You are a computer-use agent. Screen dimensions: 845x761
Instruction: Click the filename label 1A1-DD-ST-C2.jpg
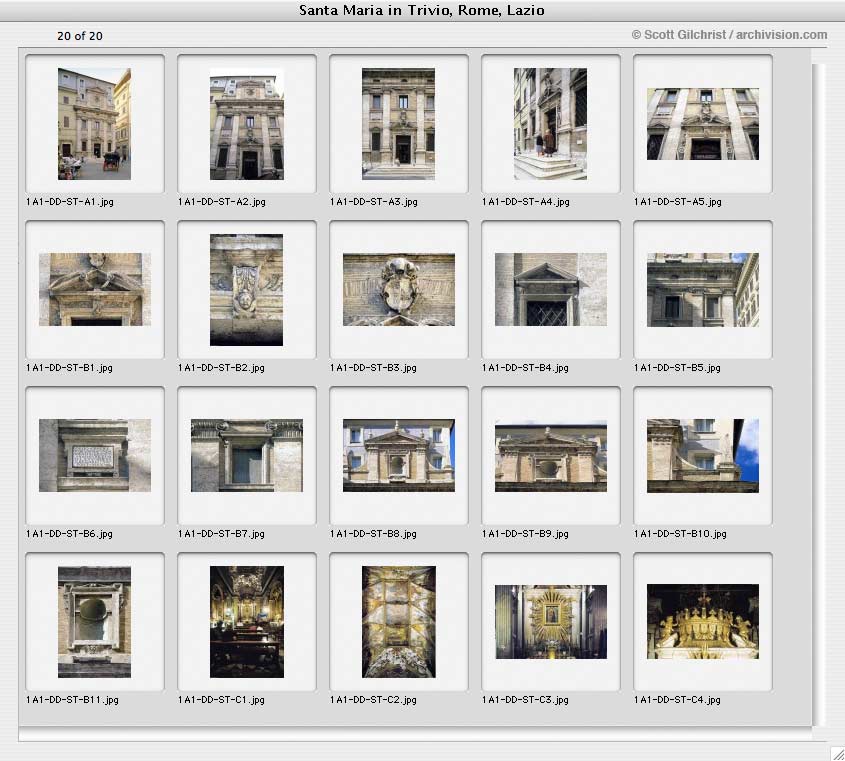(373, 700)
